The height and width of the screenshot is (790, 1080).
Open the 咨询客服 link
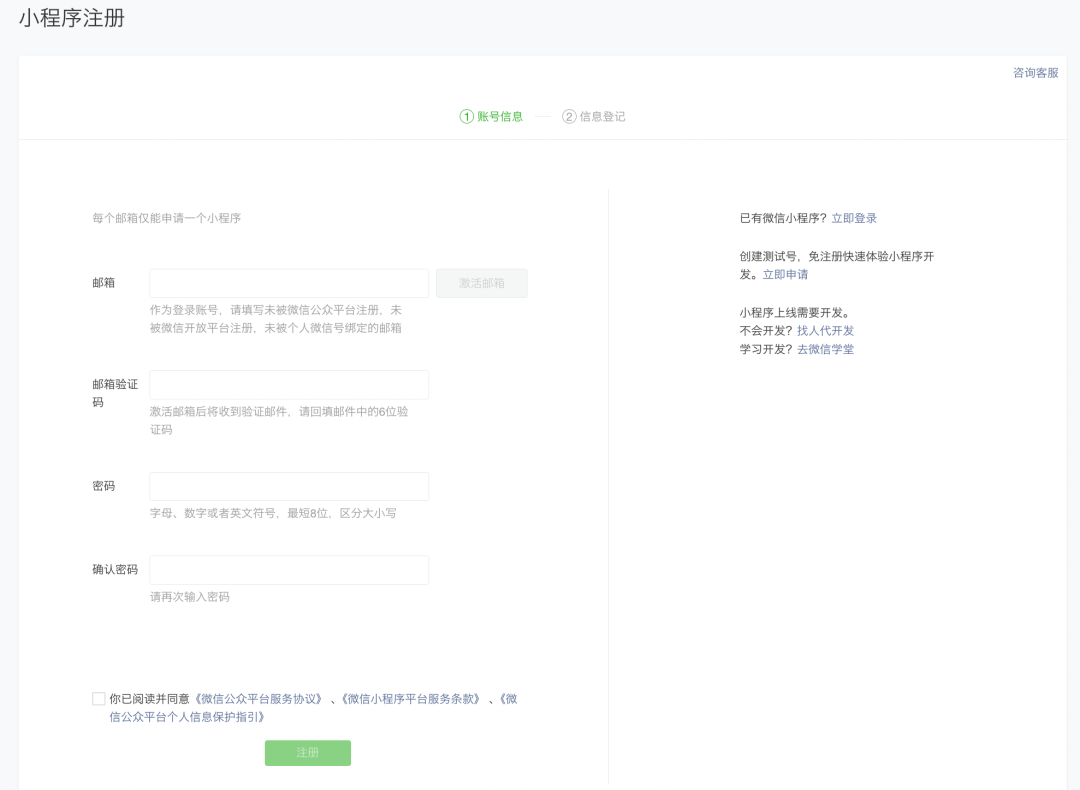(1035, 73)
